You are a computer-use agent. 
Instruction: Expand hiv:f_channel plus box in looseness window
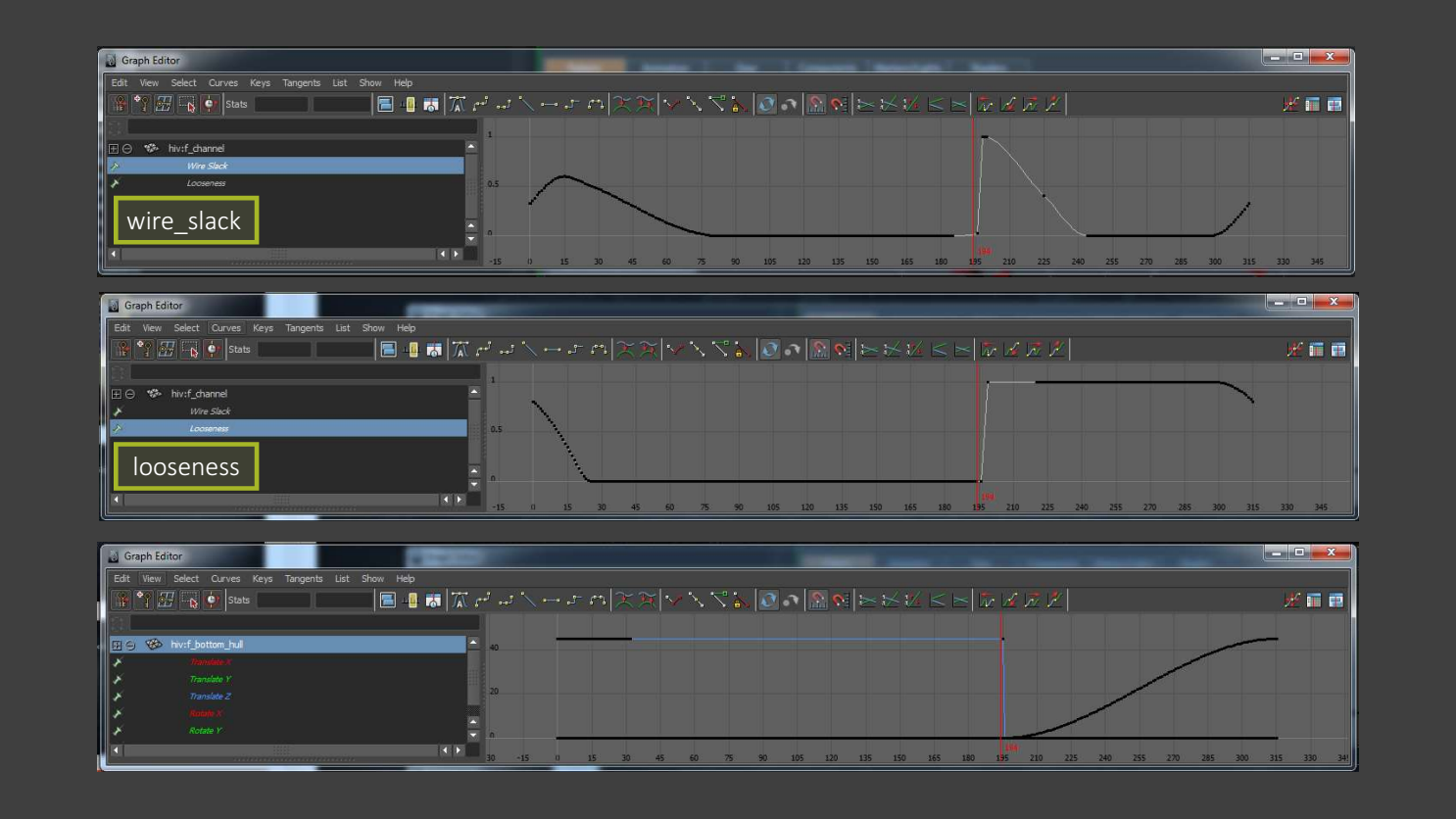[x=117, y=394]
